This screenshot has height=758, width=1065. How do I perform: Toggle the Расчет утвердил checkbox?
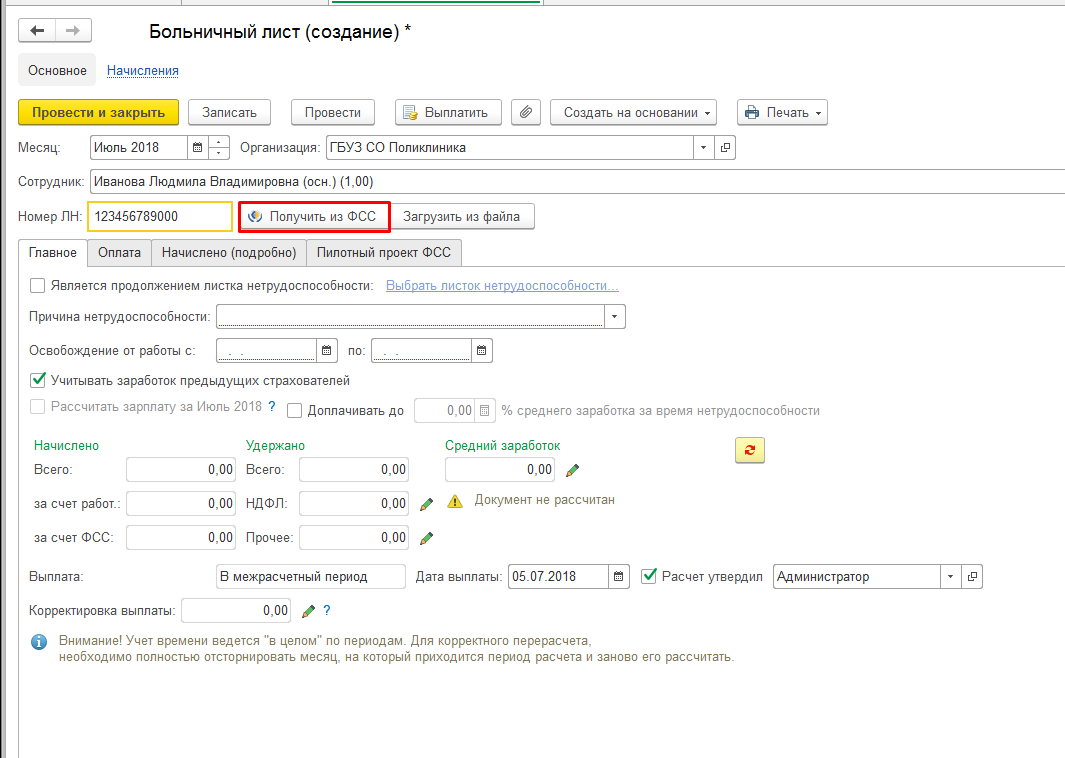(x=649, y=576)
